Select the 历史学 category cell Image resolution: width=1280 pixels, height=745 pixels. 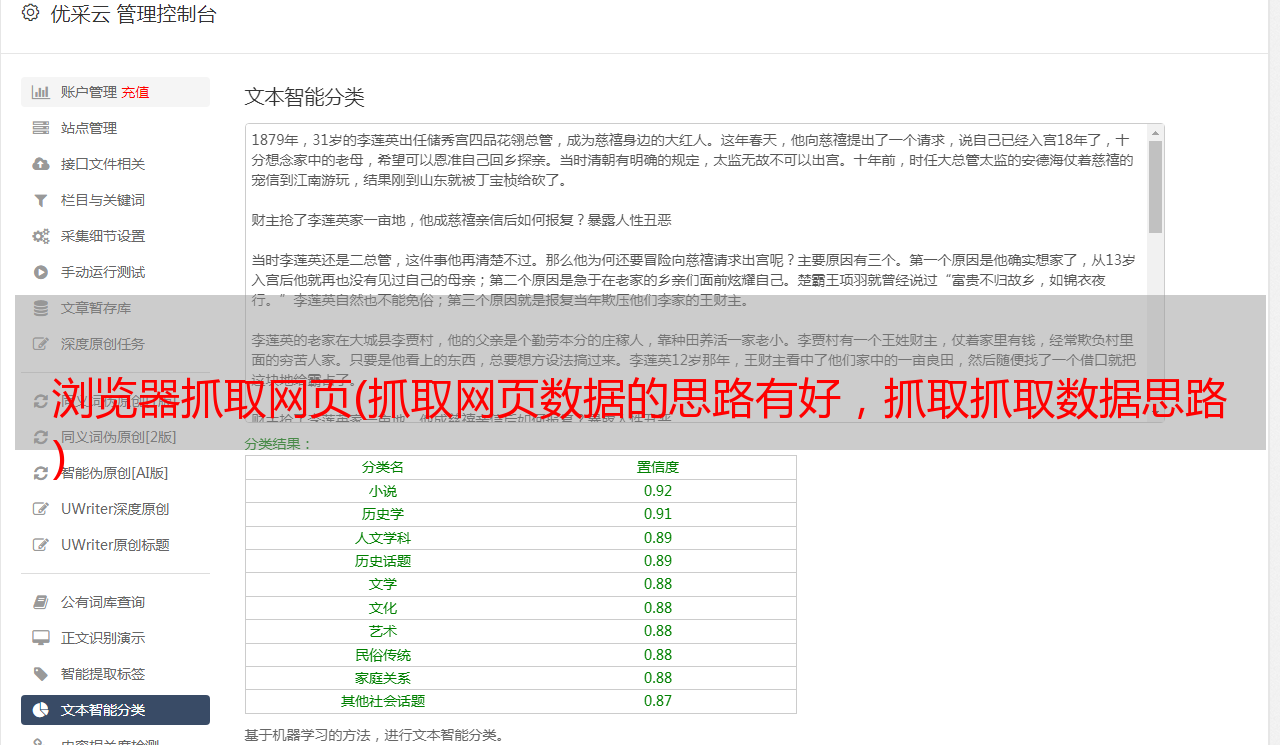[x=383, y=514]
